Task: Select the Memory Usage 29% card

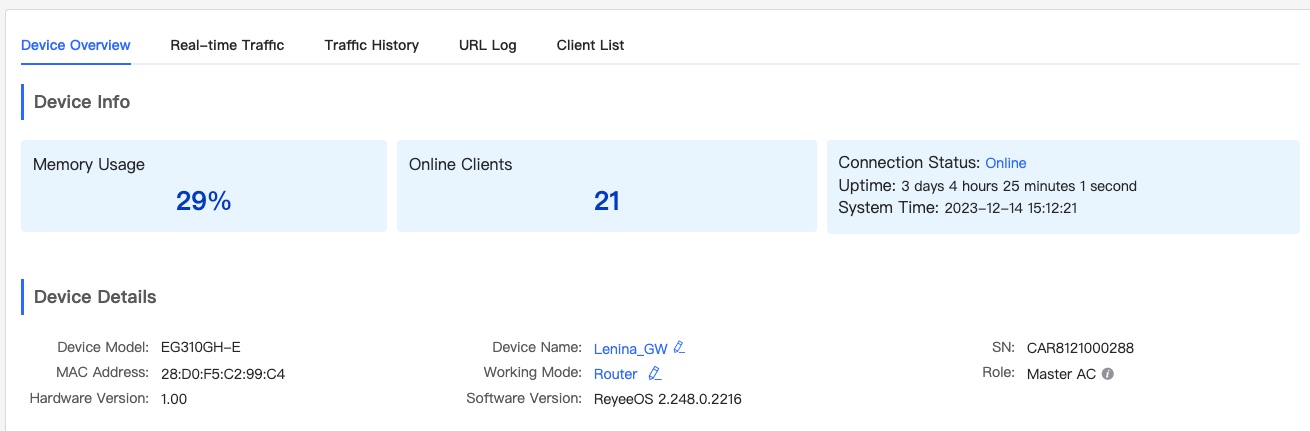Action: 204,186
